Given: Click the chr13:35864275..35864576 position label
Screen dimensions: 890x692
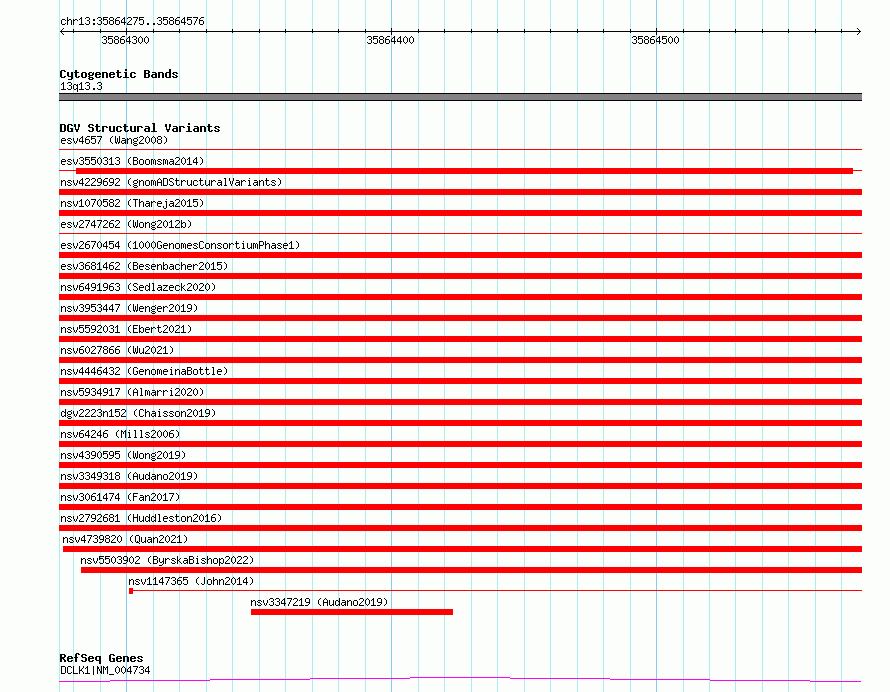Looking at the screenshot, I should [132, 21].
